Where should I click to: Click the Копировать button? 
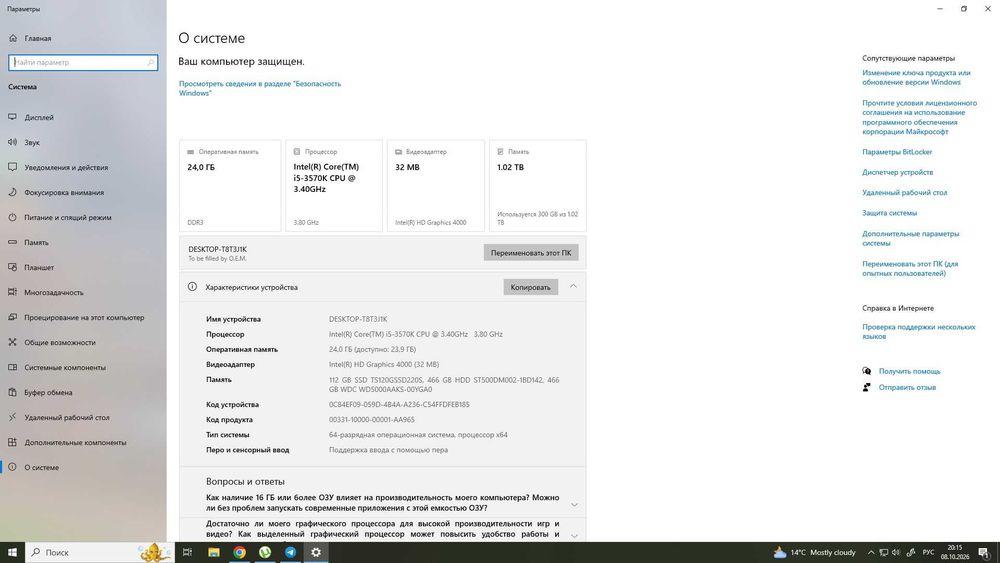coord(531,287)
